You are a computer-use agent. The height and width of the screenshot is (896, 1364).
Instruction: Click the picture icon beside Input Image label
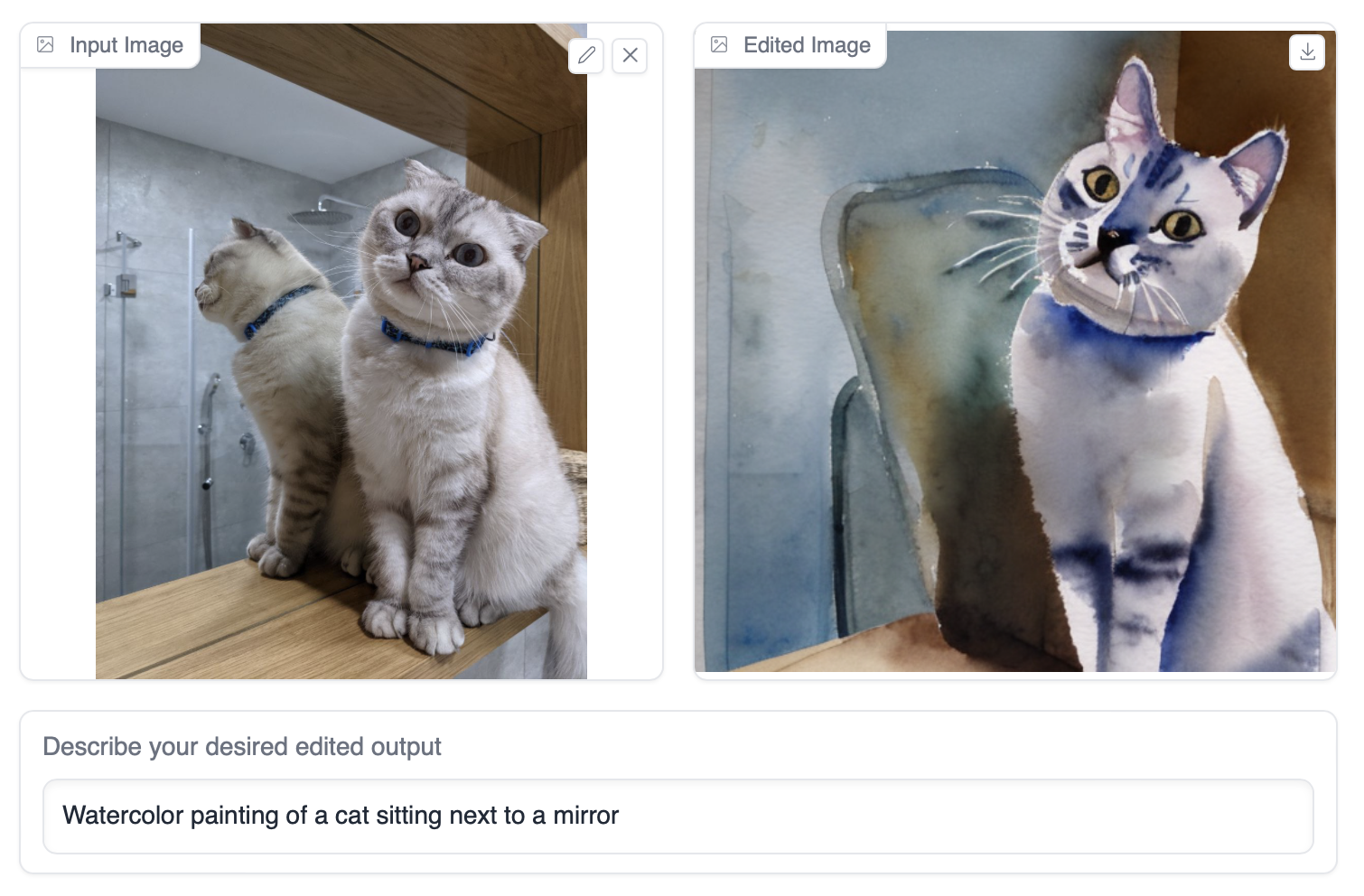(x=45, y=44)
